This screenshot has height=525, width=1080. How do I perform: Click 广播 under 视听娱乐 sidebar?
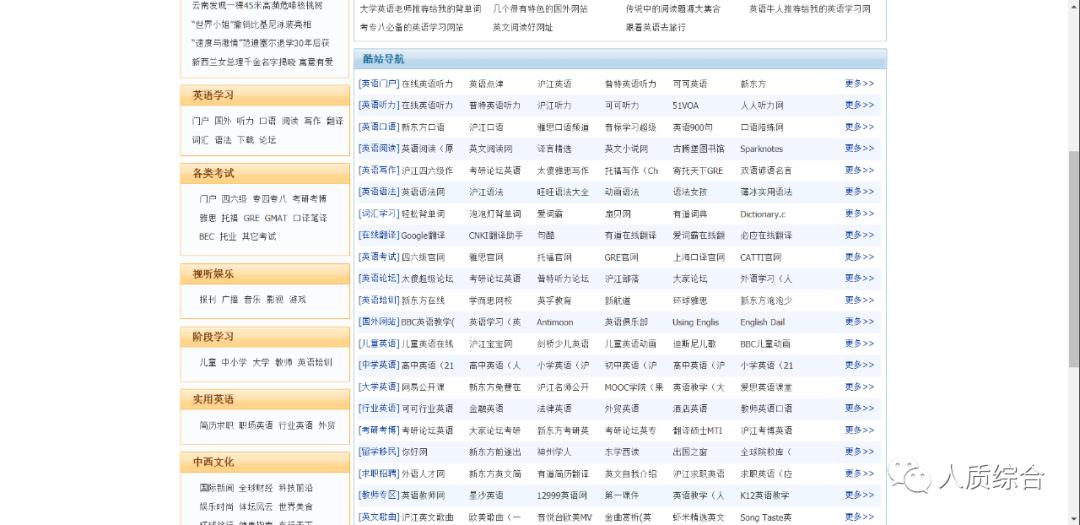coord(230,300)
